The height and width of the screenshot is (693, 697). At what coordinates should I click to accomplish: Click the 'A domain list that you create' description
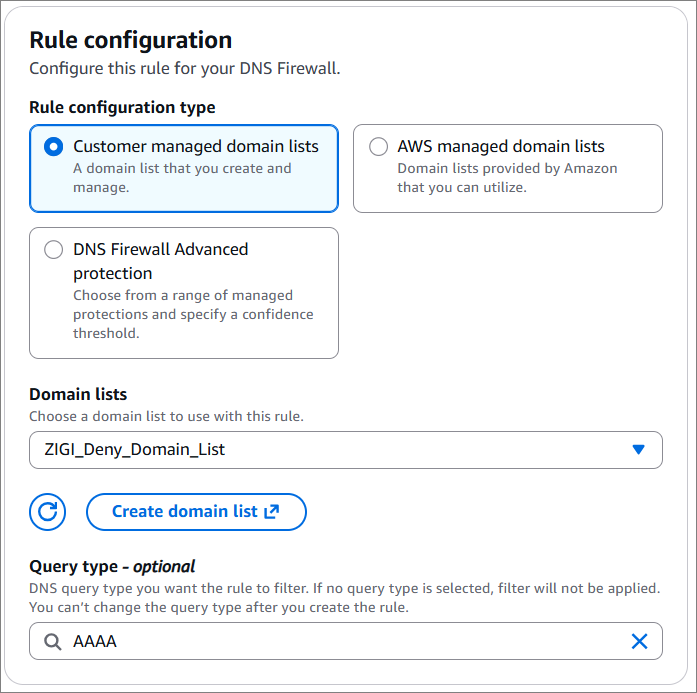point(182,178)
